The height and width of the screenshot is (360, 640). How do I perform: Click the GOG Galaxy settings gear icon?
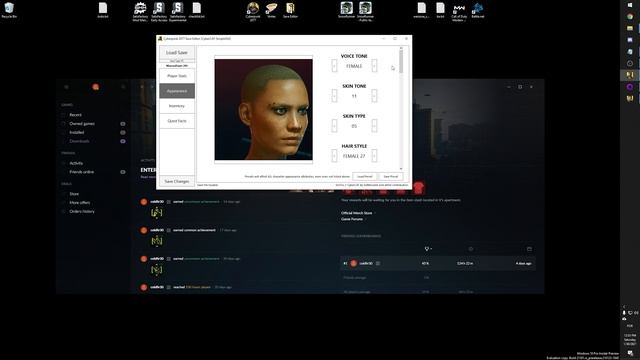(67, 87)
